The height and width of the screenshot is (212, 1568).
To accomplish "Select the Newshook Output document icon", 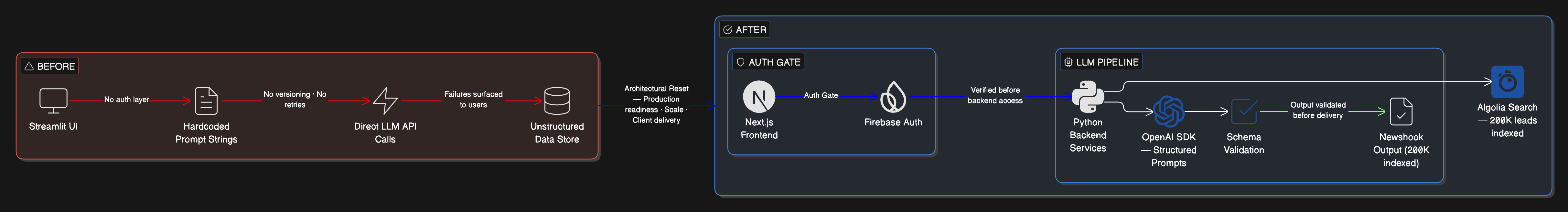I will coord(1401,111).
